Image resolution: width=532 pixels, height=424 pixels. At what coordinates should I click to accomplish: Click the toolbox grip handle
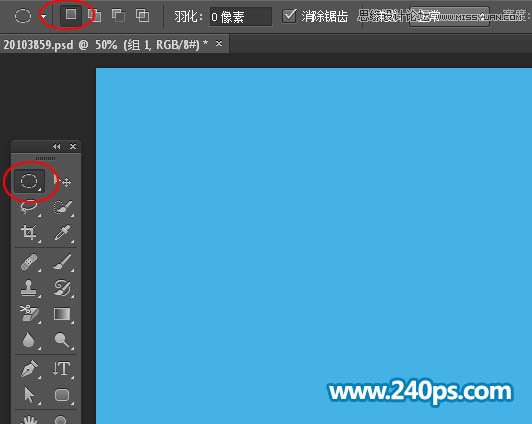[x=45, y=158]
